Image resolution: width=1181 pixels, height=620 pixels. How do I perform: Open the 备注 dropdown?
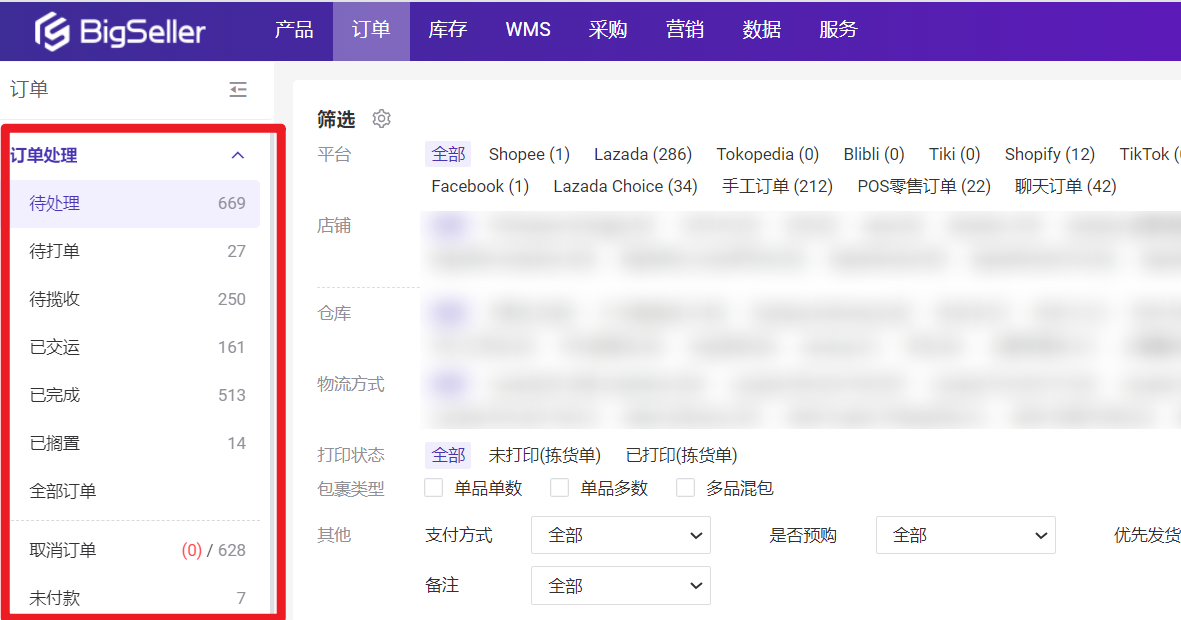tap(620, 585)
